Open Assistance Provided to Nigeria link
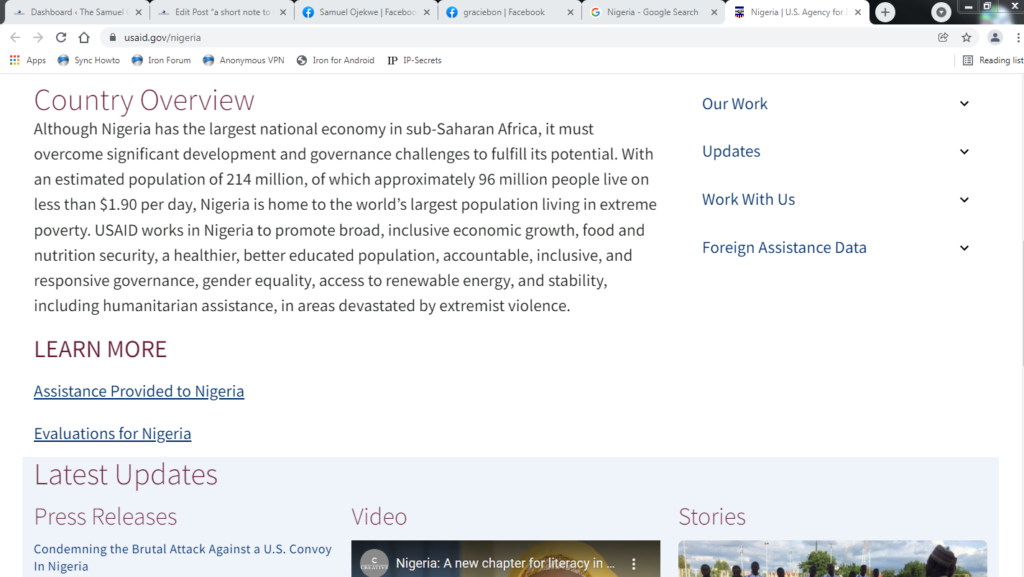Screen dimensions: 1024x577 click(139, 391)
